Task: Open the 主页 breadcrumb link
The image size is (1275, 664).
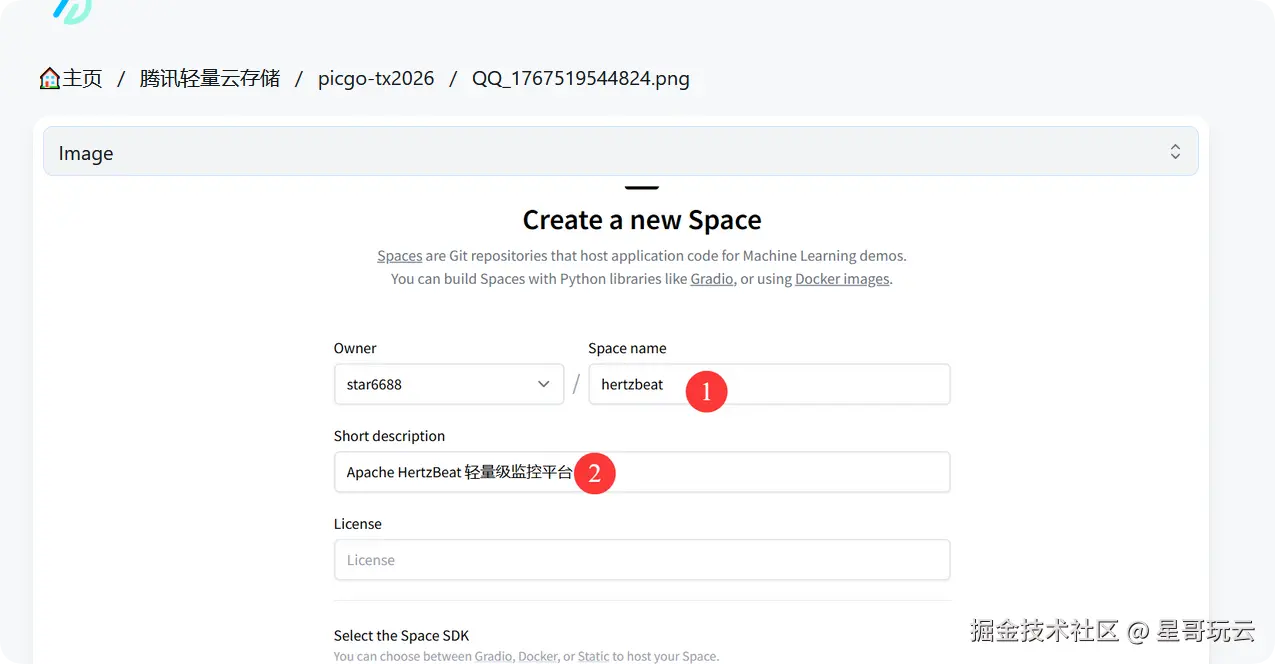Action: click(x=82, y=79)
